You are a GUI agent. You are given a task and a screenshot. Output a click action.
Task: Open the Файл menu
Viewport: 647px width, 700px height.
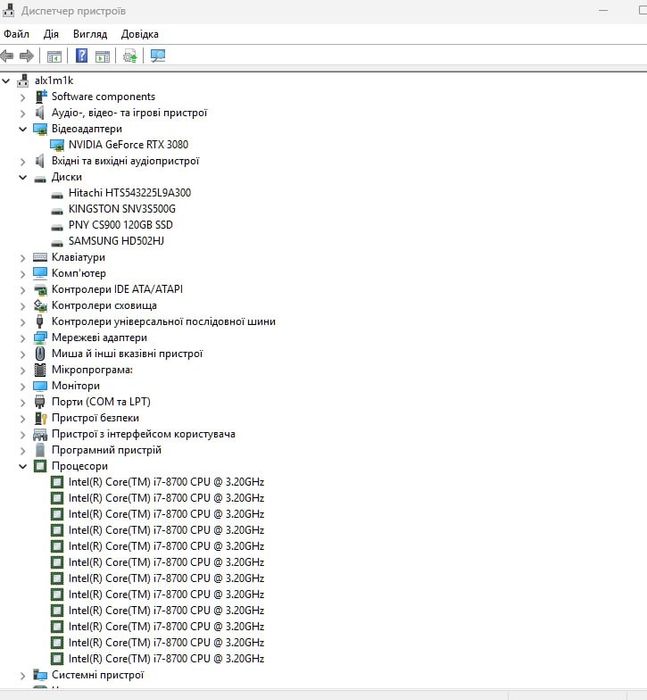[17, 34]
